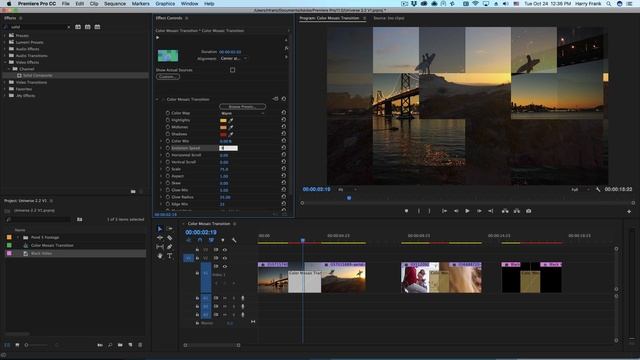640x360 pixels.
Task: Click timeline Add Marker icon
Action: point(222,240)
